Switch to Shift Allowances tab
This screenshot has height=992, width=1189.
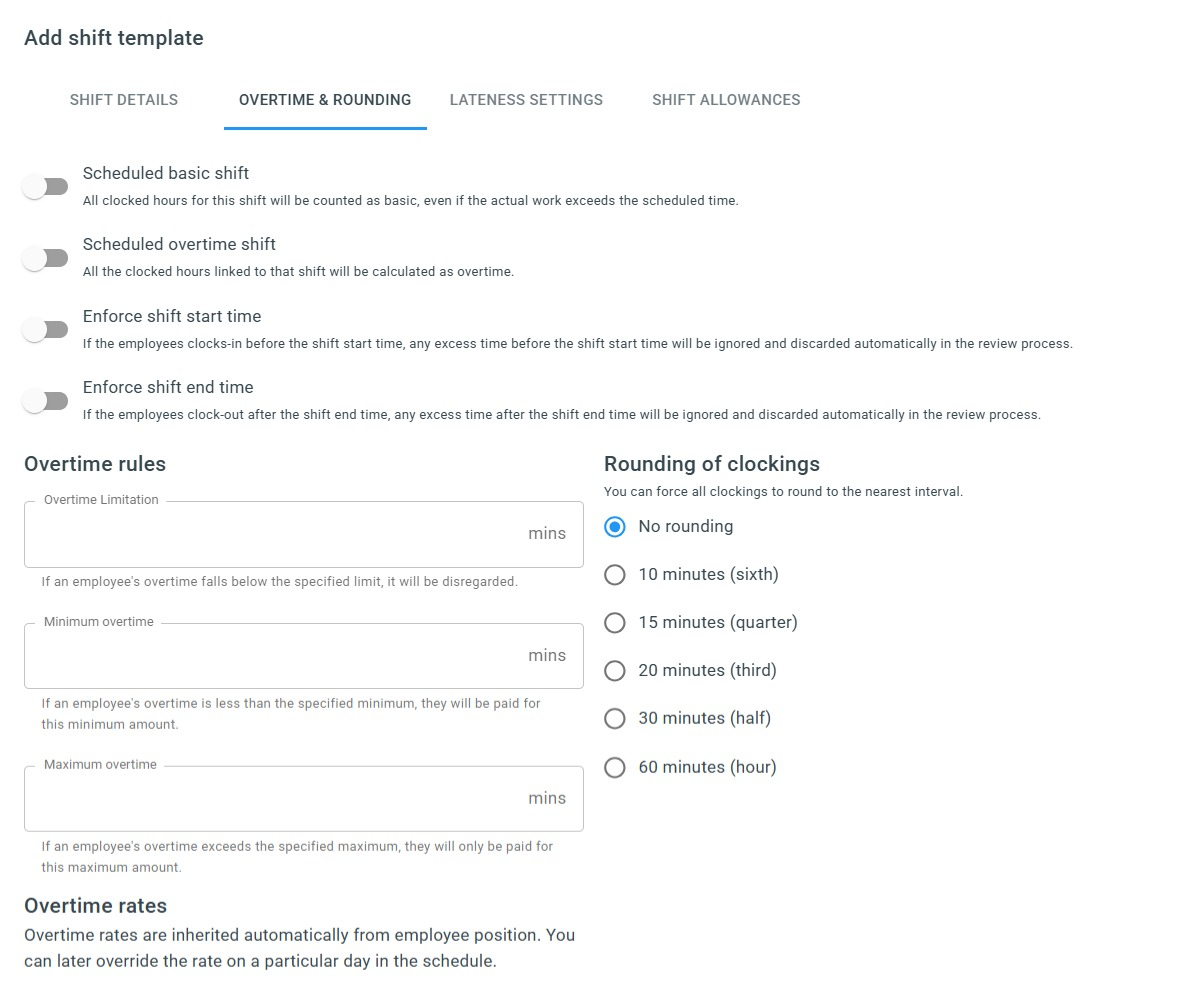pyautogui.click(x=726, y=100)
